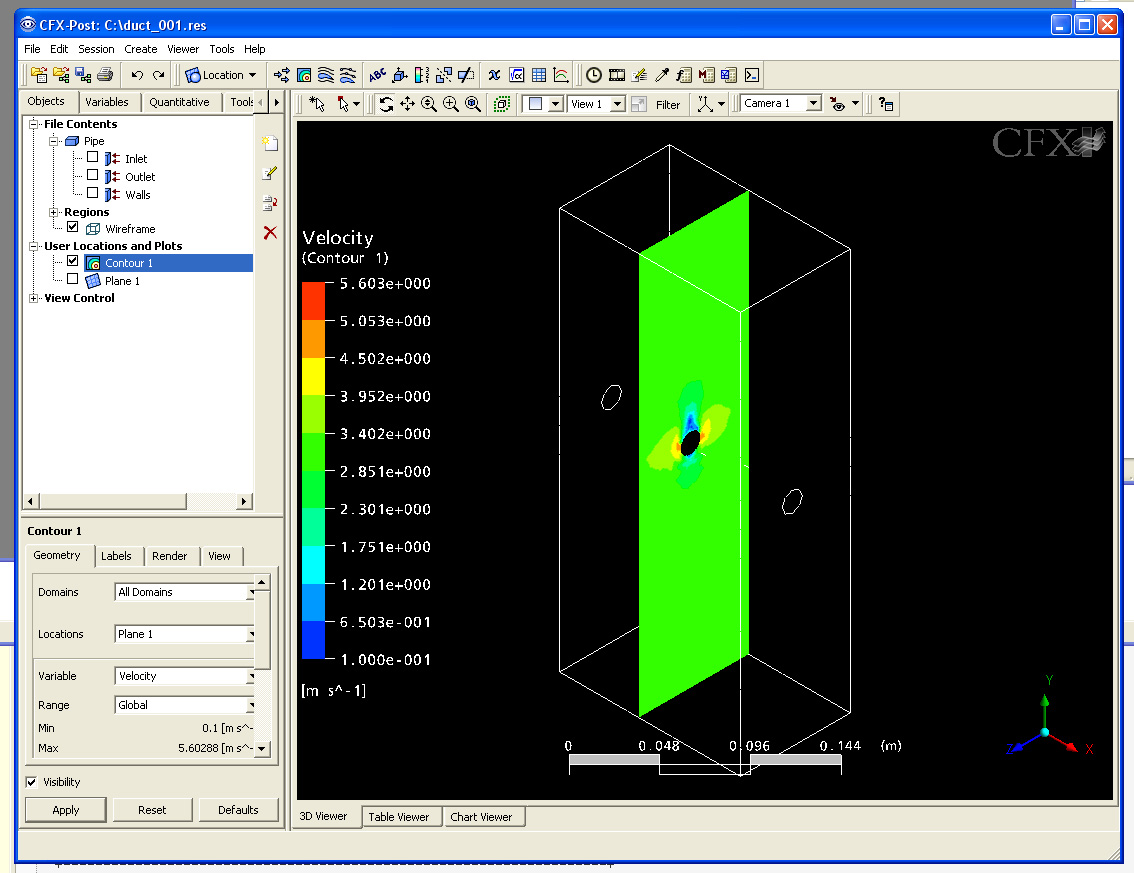Show the Outlet boundary checkbox

click(93, 174)
